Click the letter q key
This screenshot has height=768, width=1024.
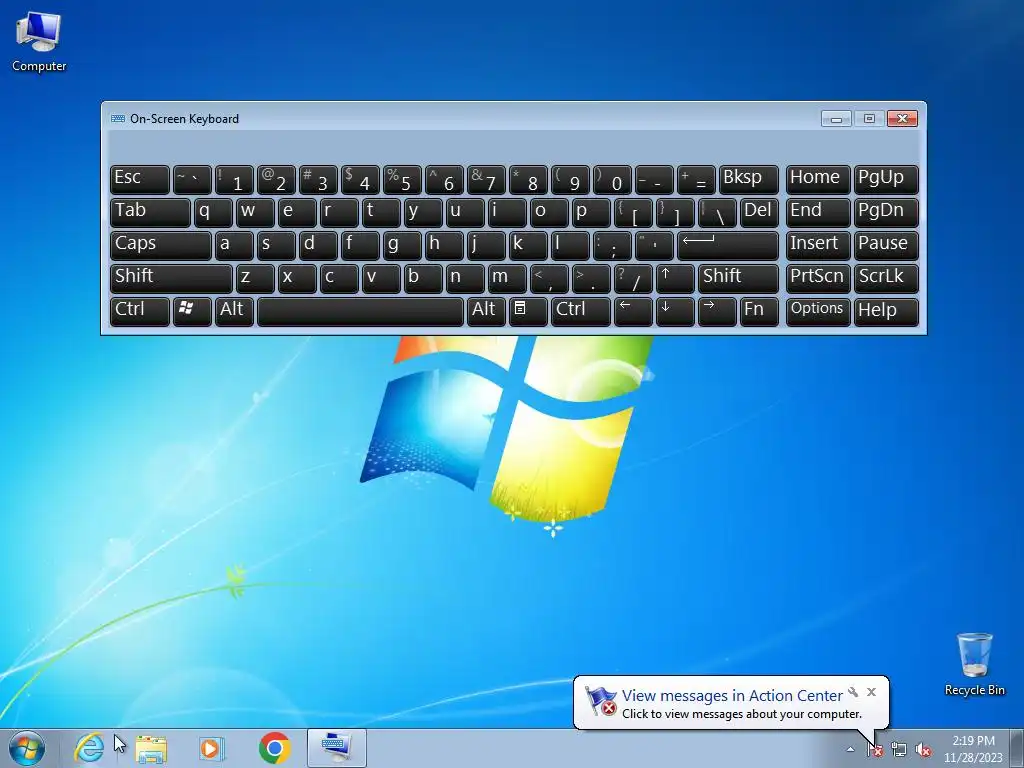tap(213, 212)
